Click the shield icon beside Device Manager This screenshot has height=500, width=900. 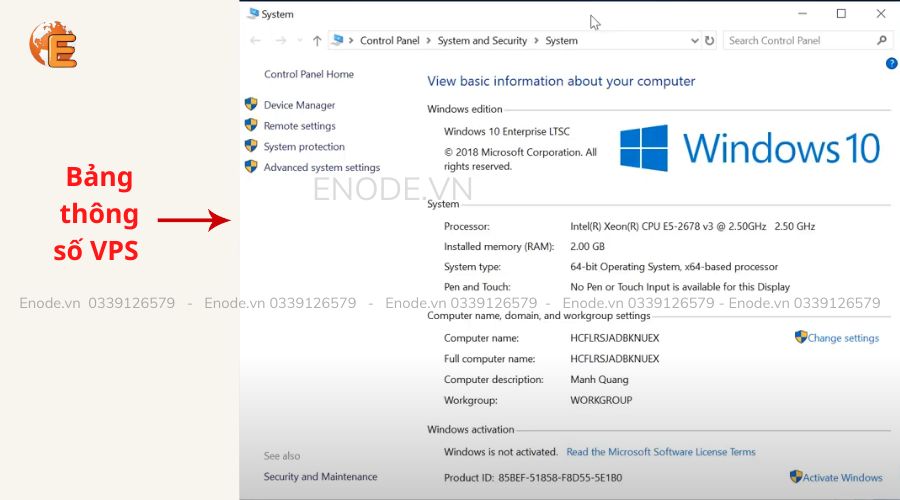click(x=251, y=104)
